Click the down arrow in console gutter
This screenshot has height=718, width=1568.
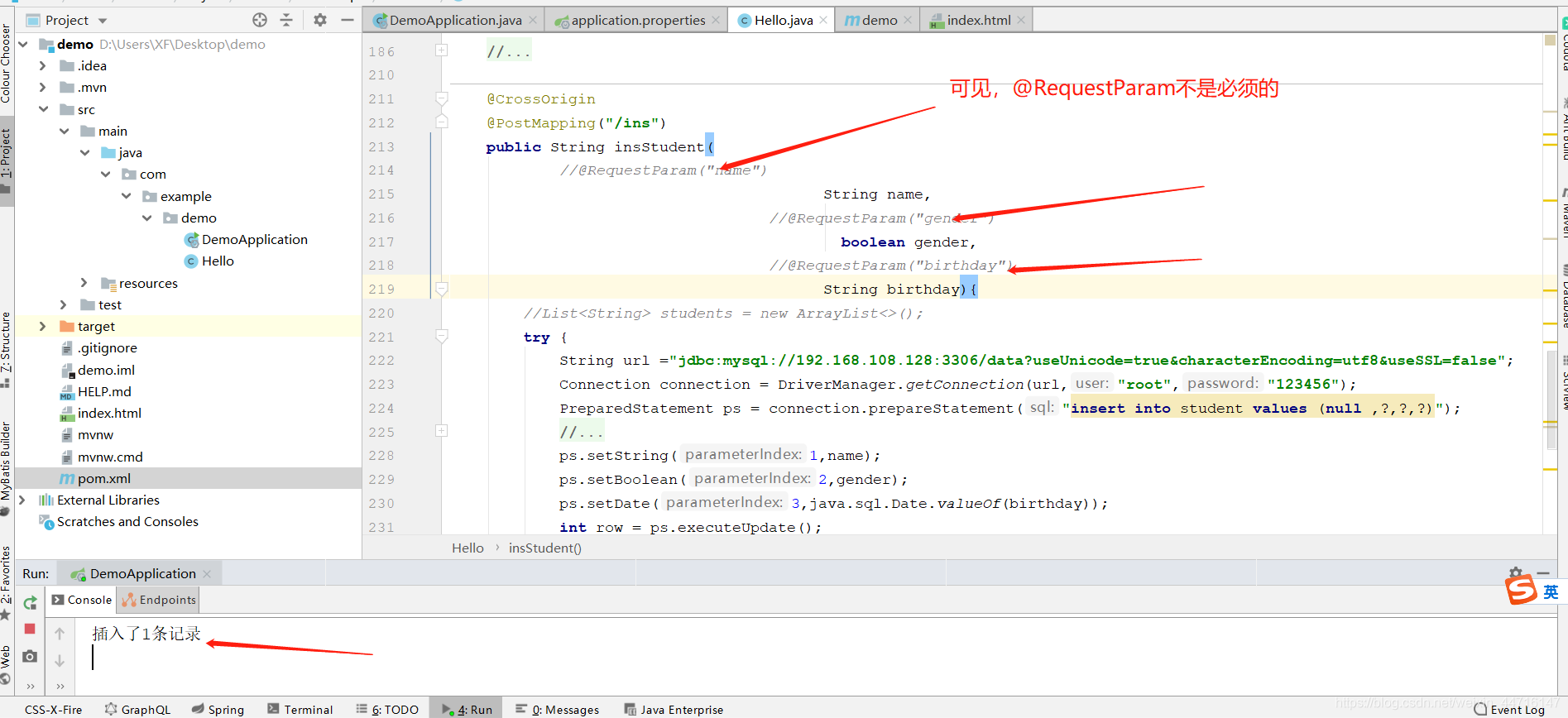[60, 661]
